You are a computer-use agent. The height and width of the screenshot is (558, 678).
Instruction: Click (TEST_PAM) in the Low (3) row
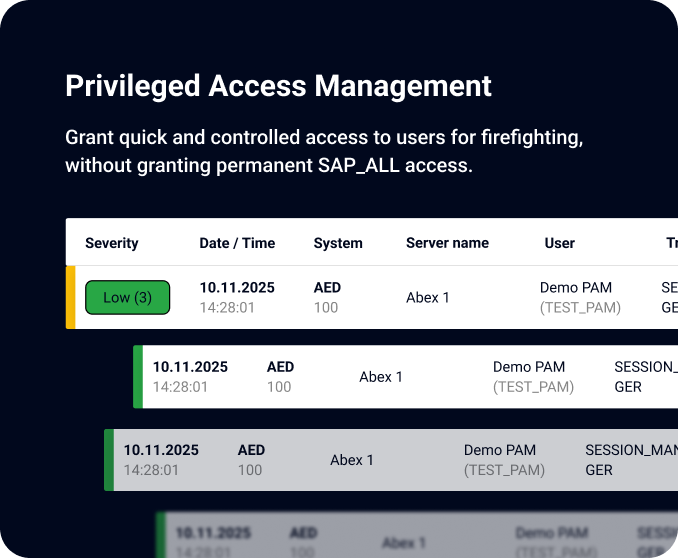(x=580, y=308)
